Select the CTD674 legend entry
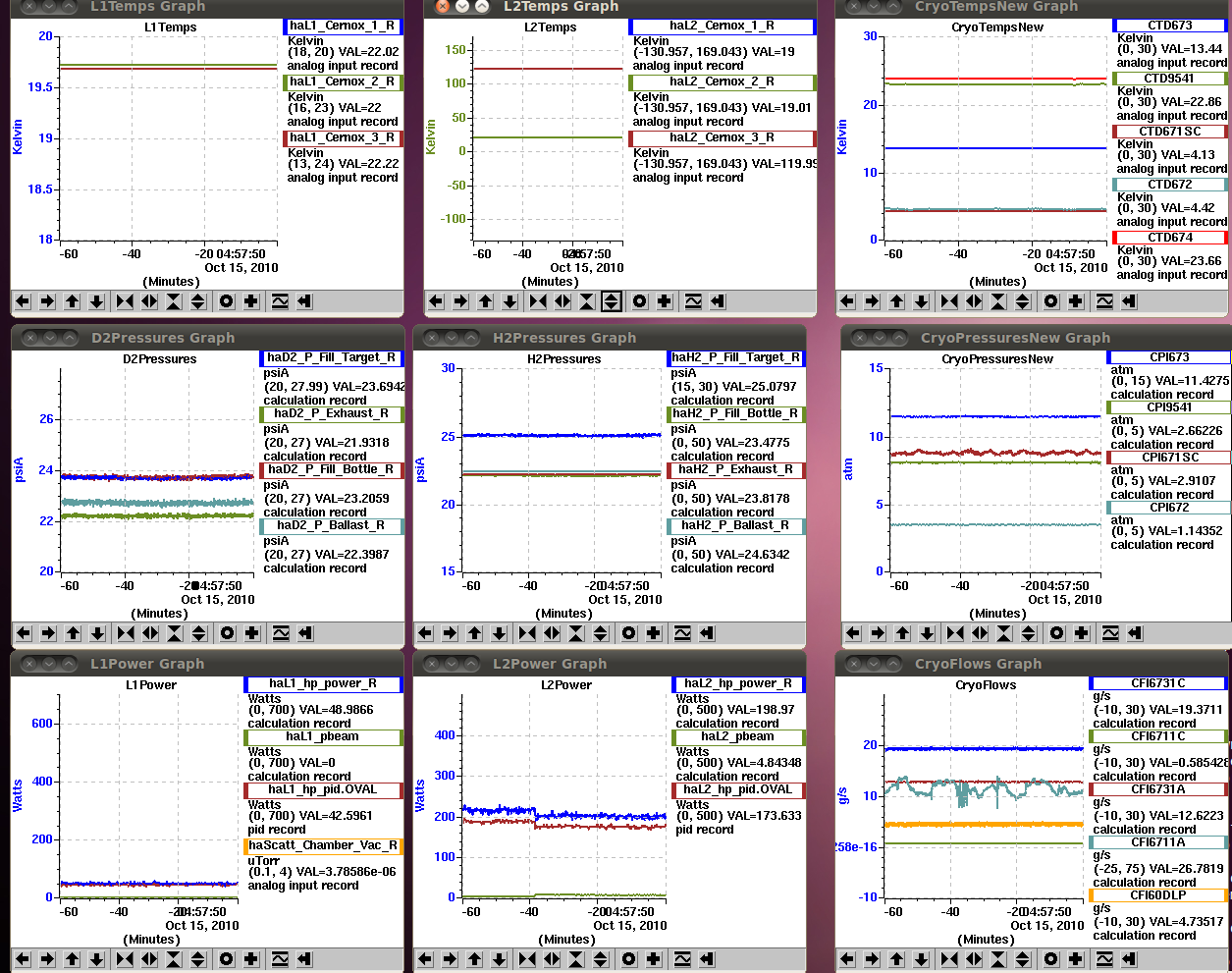 point(1170,238)
